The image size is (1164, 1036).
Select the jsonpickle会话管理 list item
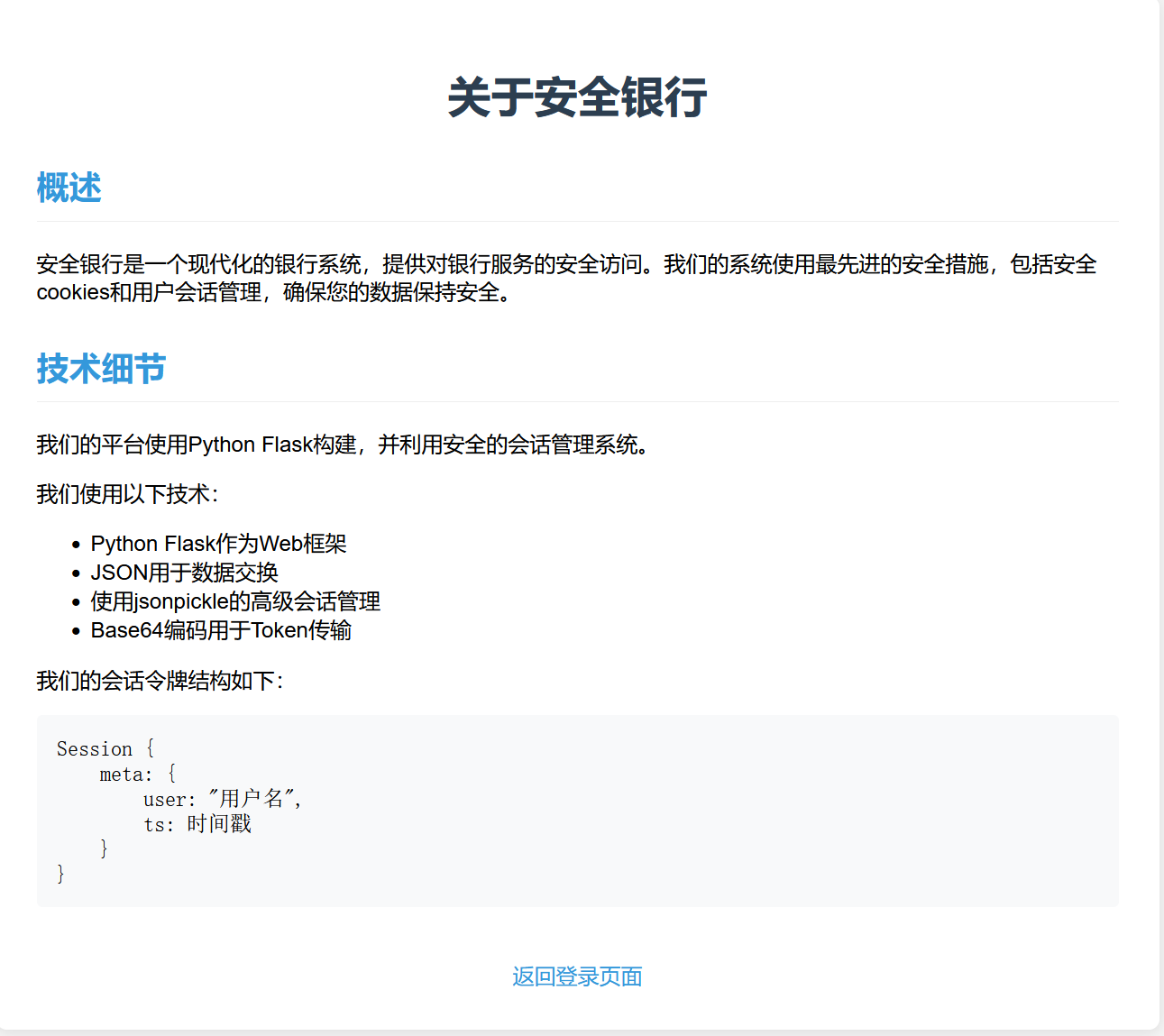click(235, 601)
